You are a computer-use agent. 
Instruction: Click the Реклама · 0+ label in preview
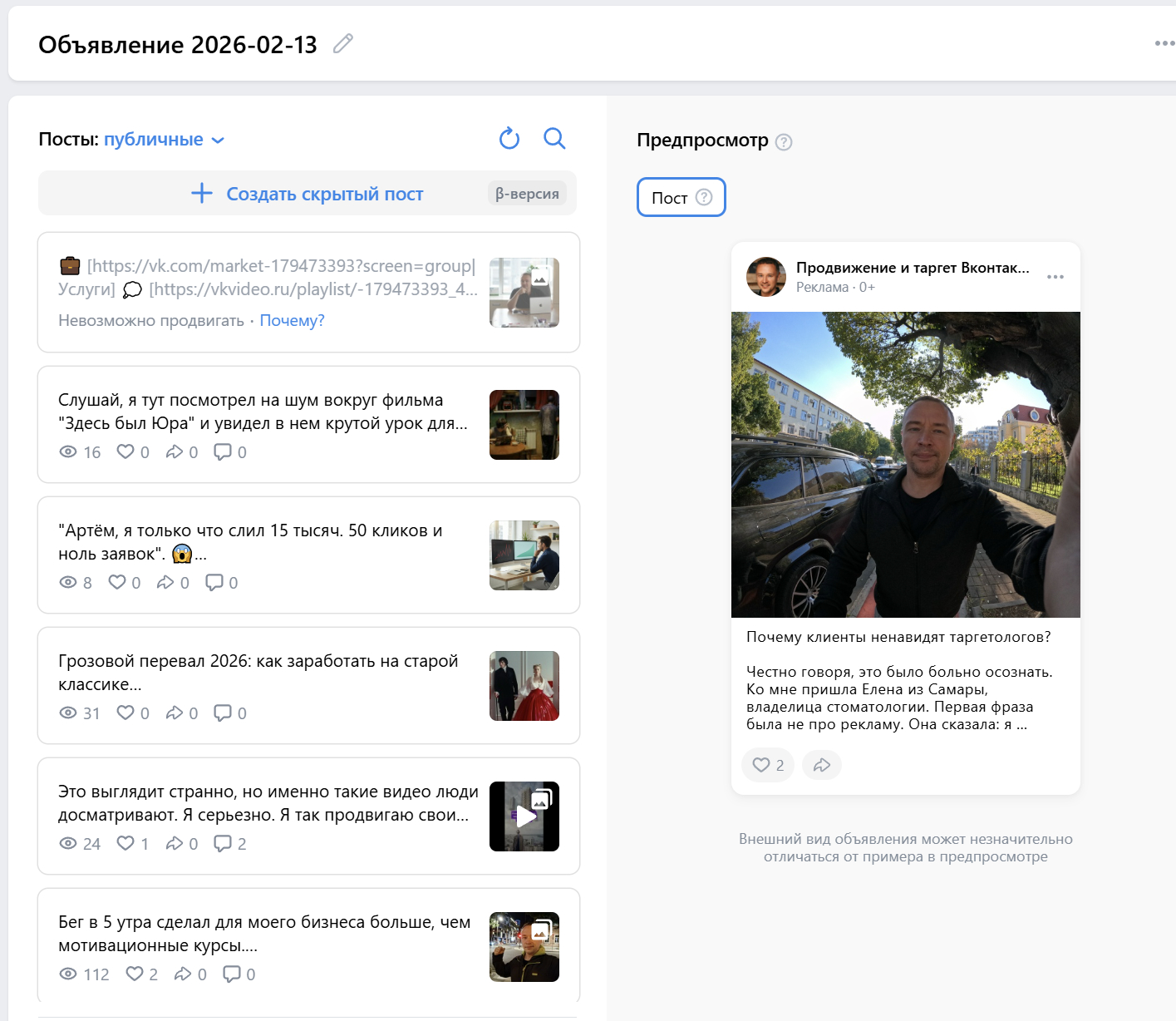pos(835,287)
